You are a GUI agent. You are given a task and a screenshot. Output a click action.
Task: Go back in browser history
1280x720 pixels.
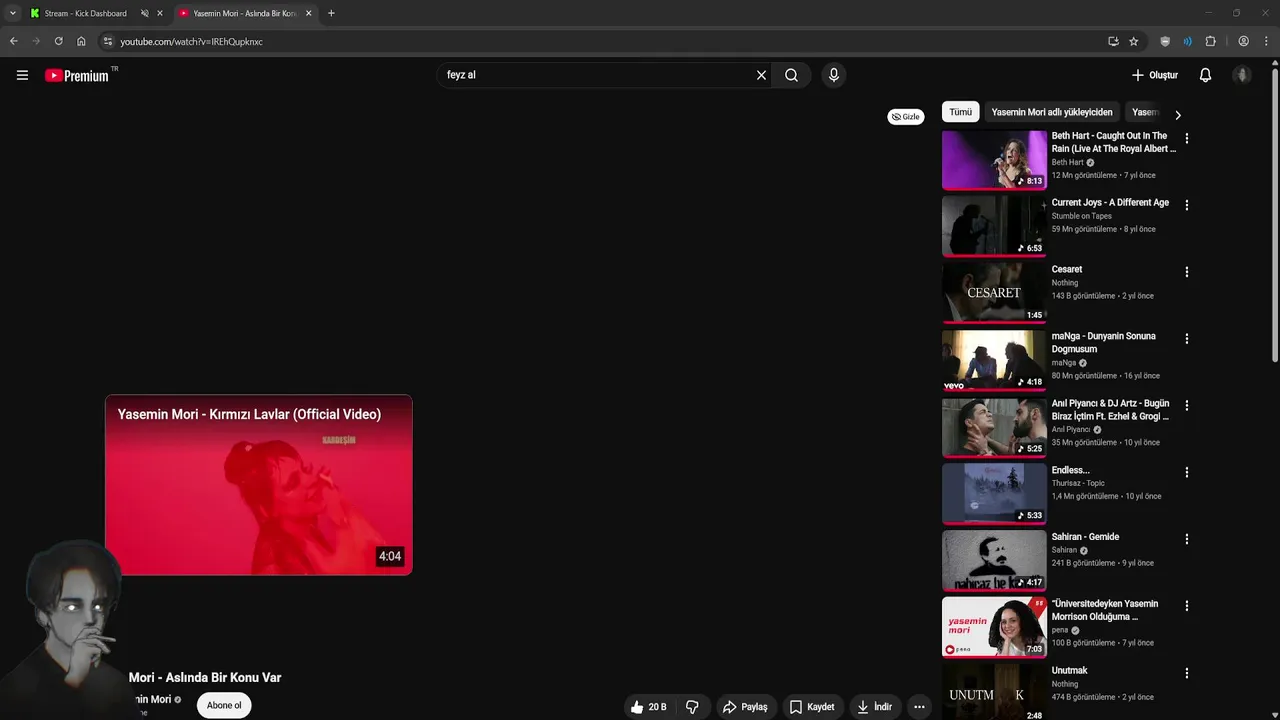13,41
